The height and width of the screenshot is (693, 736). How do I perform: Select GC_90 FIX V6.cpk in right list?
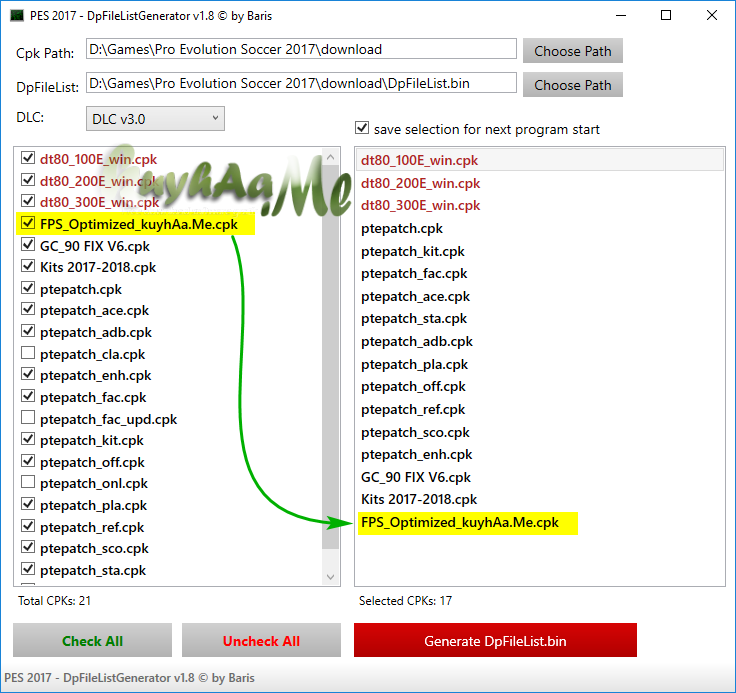(539, 477)
